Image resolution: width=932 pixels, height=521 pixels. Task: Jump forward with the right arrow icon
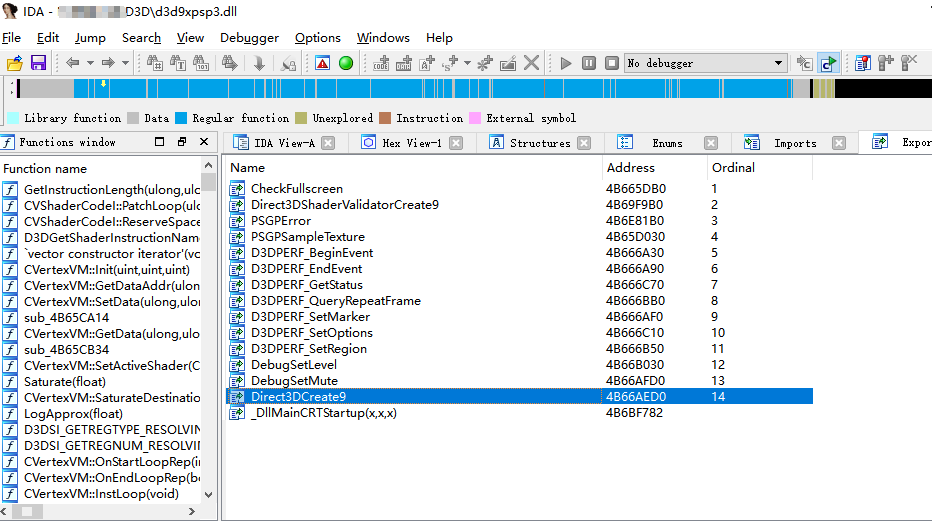click(108, 63)
